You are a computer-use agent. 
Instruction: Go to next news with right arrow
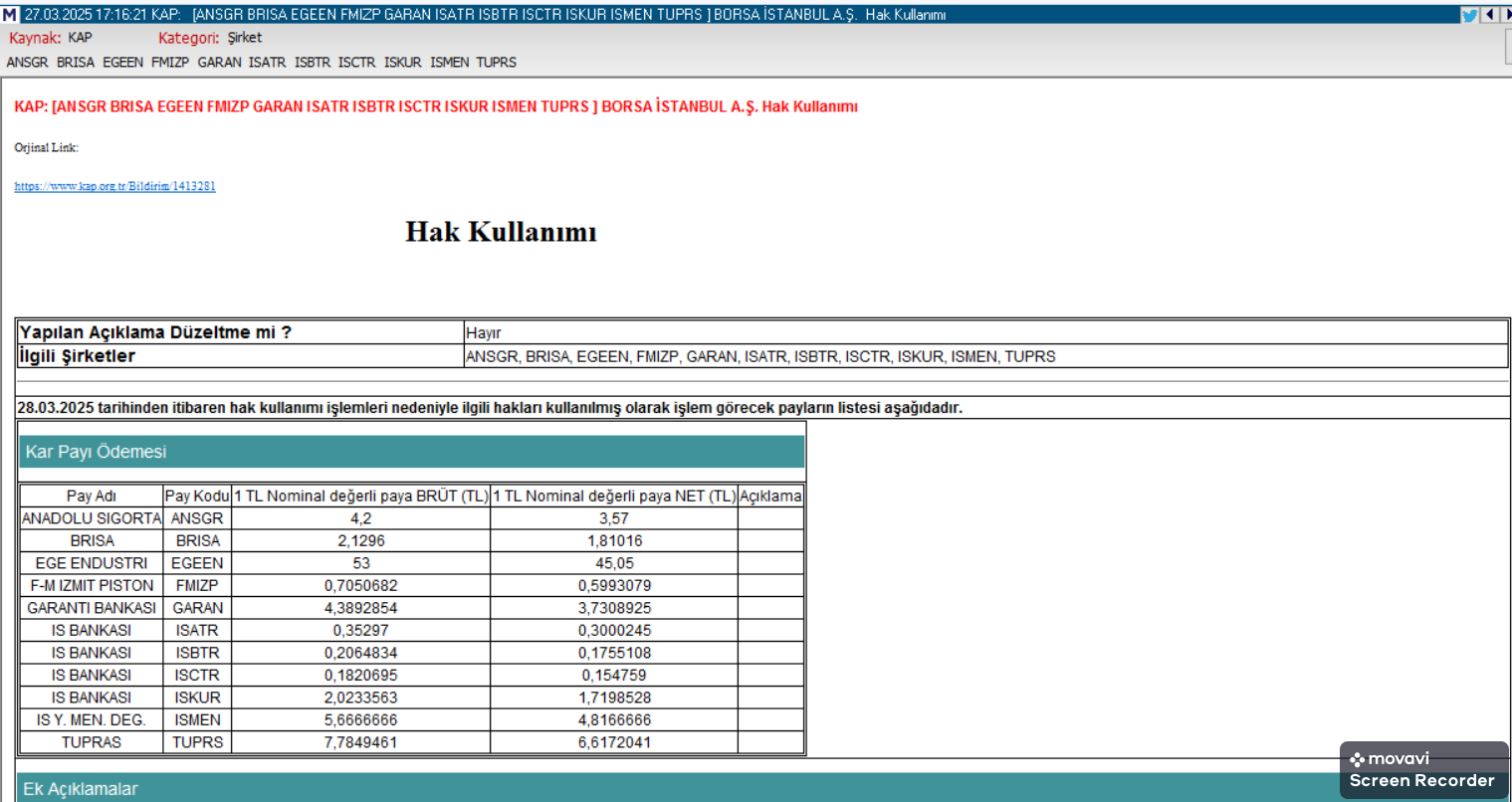[x=1505, y=14]
